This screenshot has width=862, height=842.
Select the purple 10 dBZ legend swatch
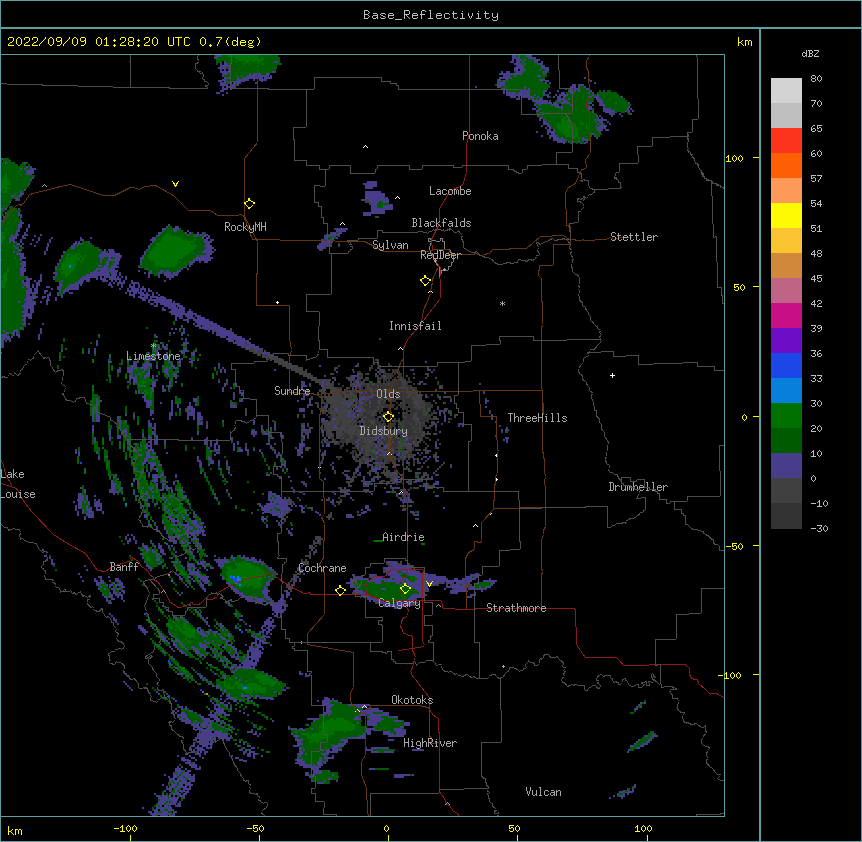coord(786,466)
